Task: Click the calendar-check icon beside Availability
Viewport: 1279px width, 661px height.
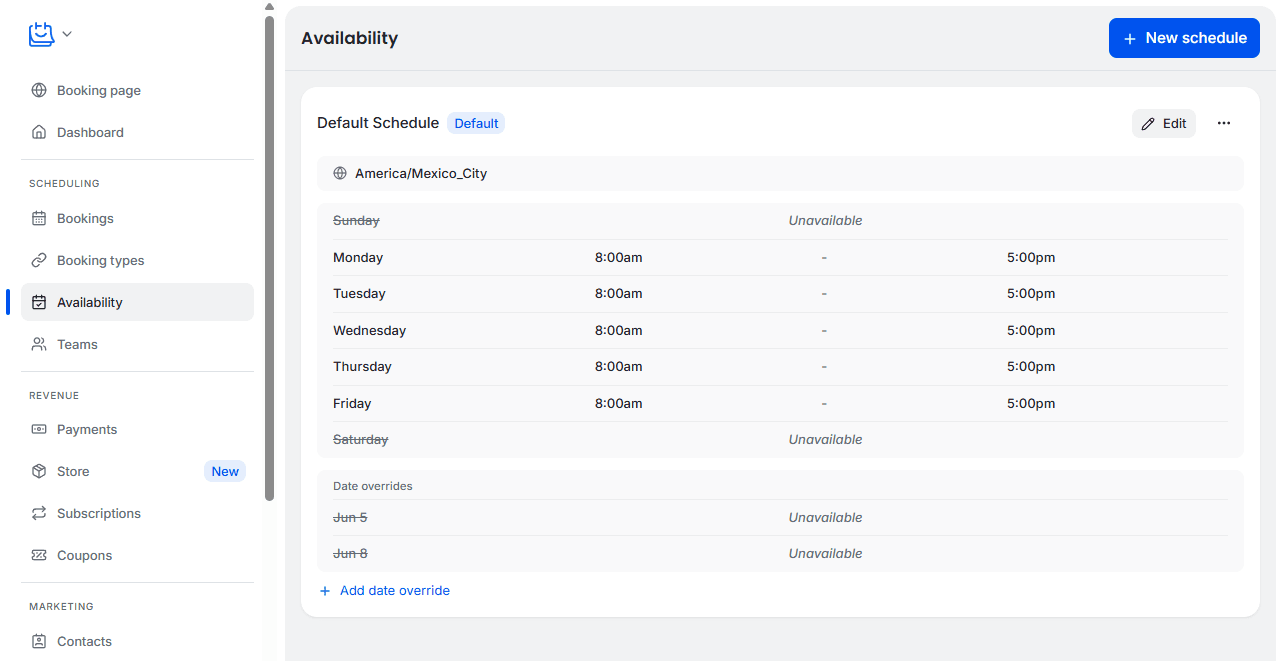Action: [x=39, y=302]
